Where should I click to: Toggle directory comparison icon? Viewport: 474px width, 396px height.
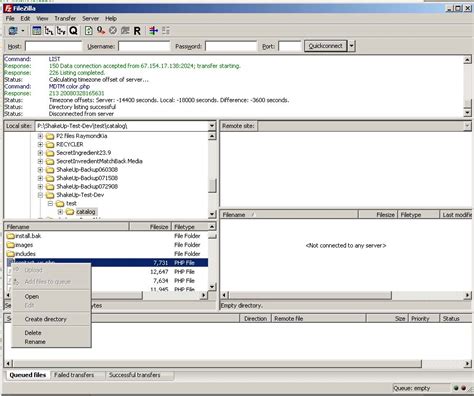166,31
